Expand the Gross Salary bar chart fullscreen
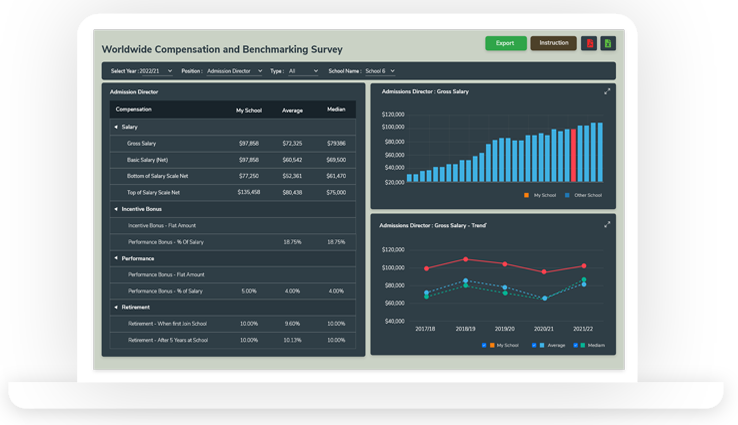738x425 pixels. pyautogui.click(x=607, y=92)
